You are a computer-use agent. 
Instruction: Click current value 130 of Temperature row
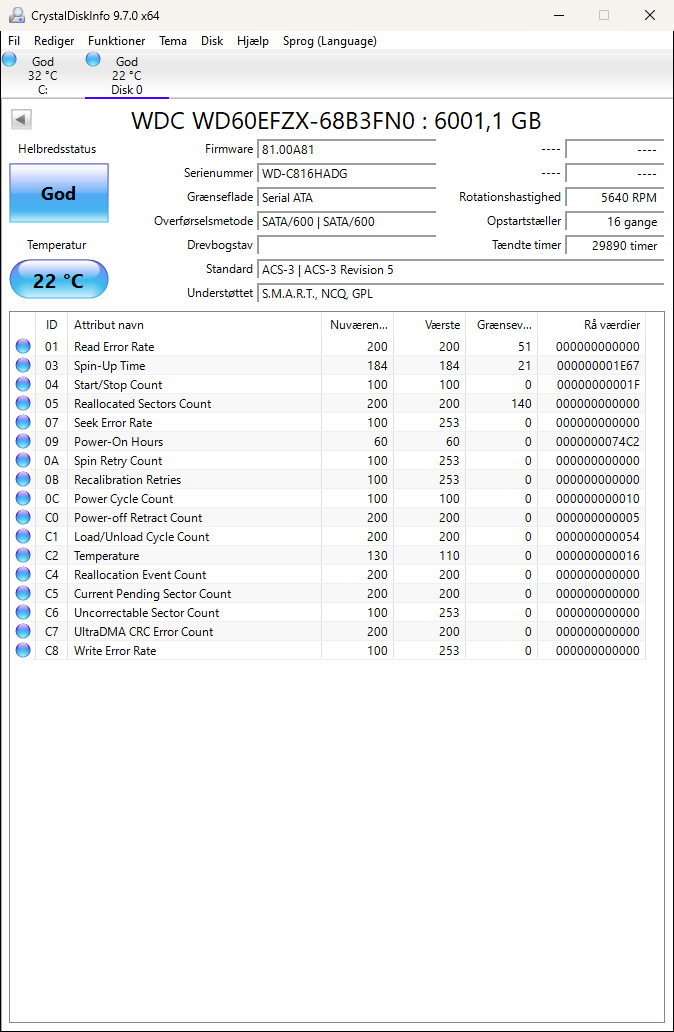[377, 555]
